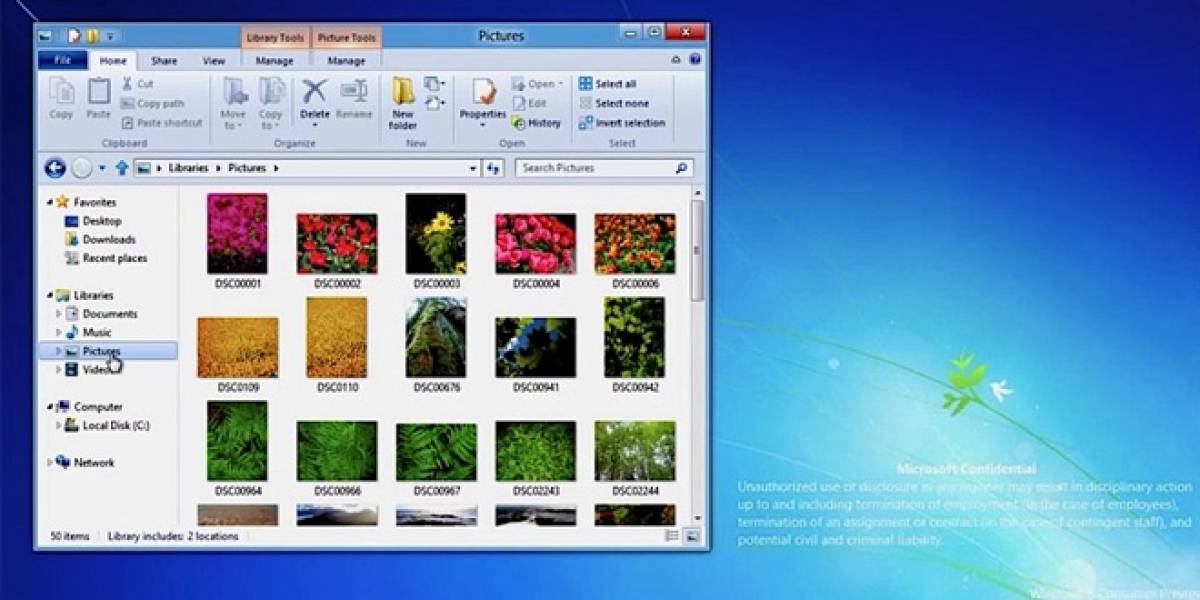The height and width of the screenshot is (600, 1200).
Task: Click the Paste shortcut command
Action: tap(162, 123)
